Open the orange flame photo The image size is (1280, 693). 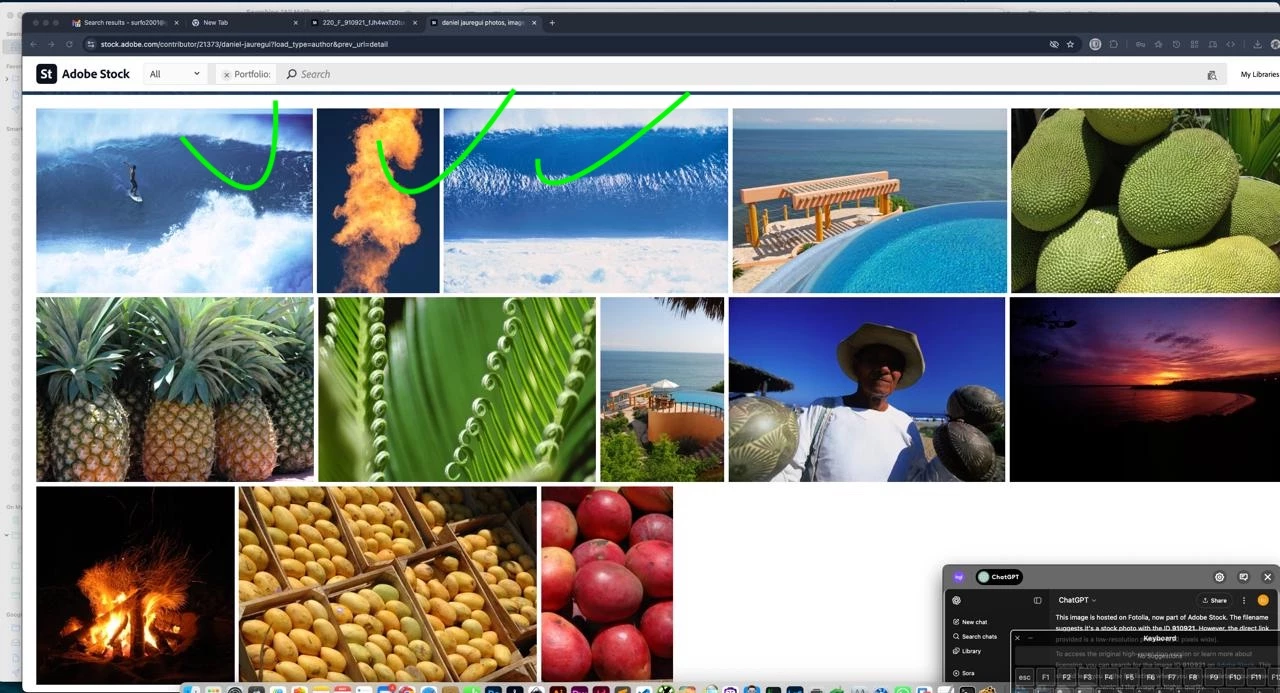(x=378, y=200)
